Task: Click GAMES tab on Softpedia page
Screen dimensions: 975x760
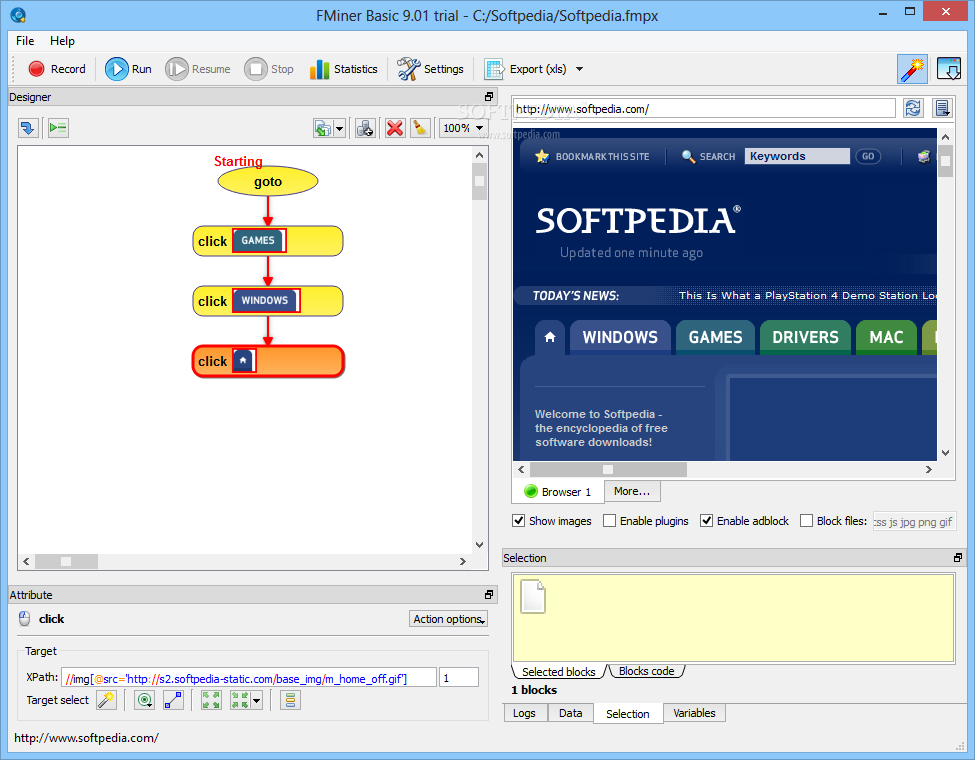Action: pos(715,337)
